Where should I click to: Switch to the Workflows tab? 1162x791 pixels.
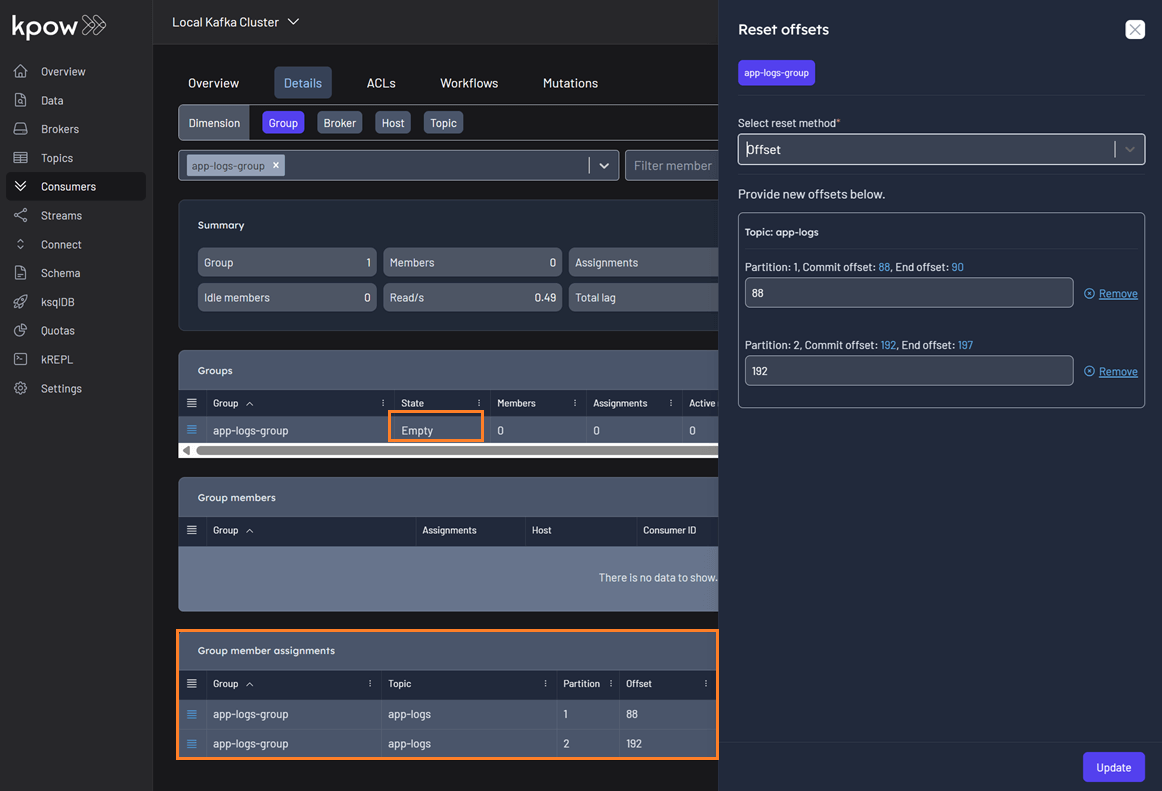tap(469, 83)
